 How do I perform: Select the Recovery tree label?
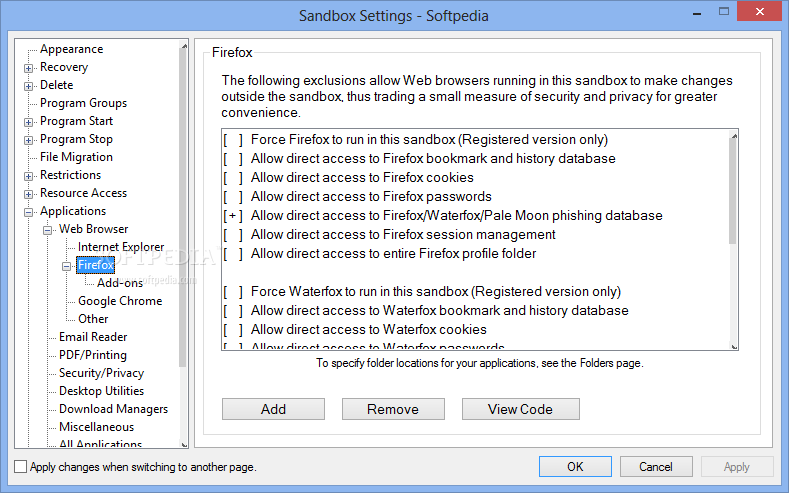click(64, 67)
